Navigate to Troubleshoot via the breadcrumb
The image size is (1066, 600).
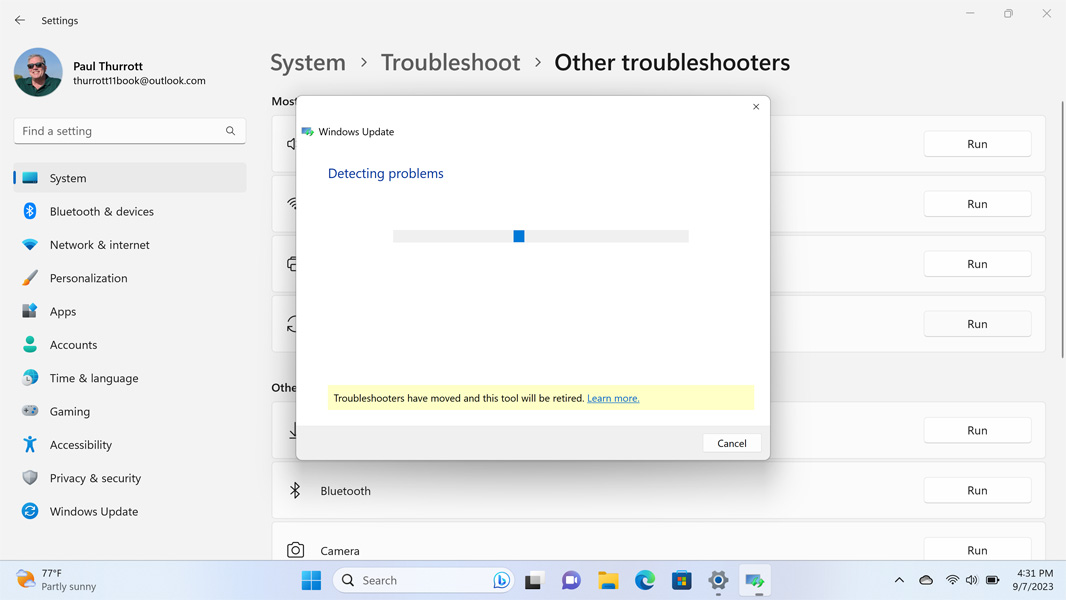pos(450,62)
